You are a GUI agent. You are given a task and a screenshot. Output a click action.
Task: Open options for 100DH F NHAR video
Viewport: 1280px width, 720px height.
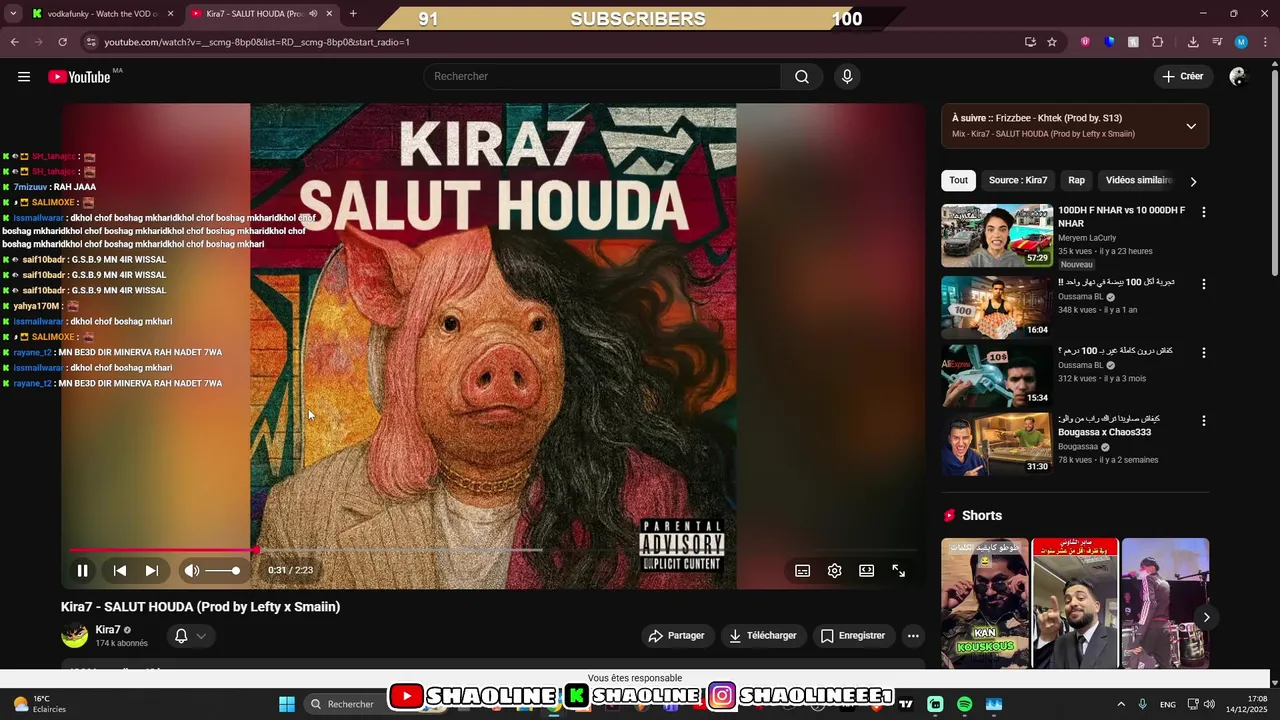click(1203, 212)
